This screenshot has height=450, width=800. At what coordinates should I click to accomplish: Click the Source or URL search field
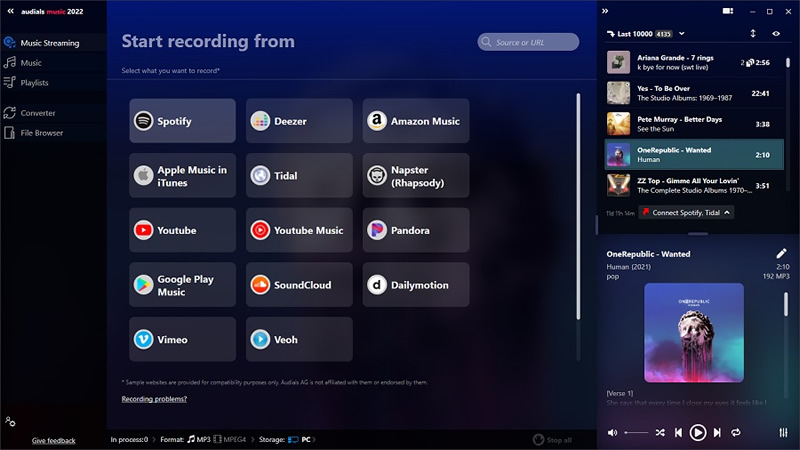[528, 42]
